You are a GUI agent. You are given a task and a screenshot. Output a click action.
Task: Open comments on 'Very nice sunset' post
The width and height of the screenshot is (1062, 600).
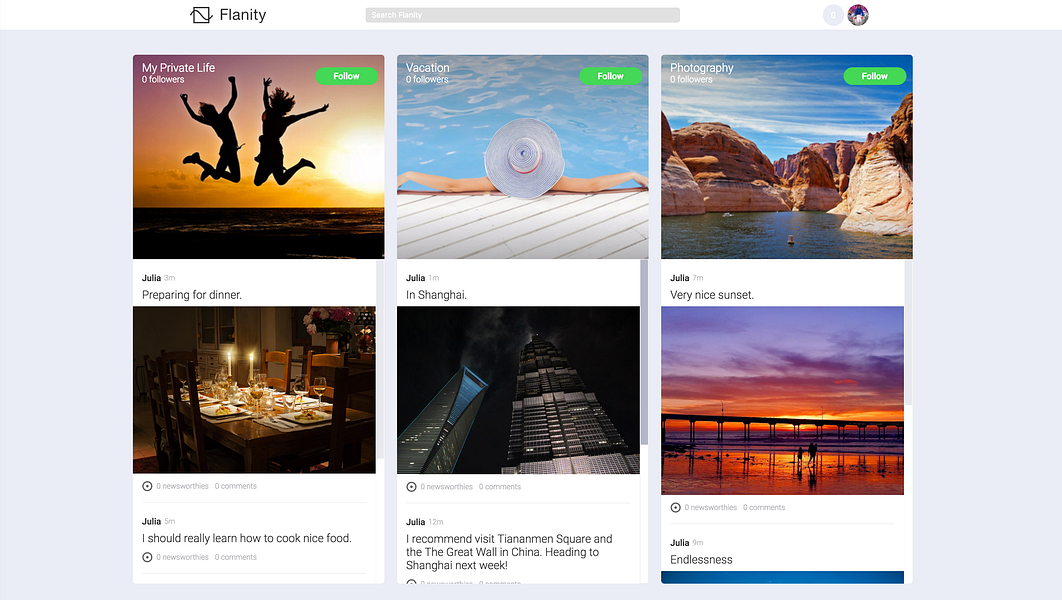click(764, 507)
